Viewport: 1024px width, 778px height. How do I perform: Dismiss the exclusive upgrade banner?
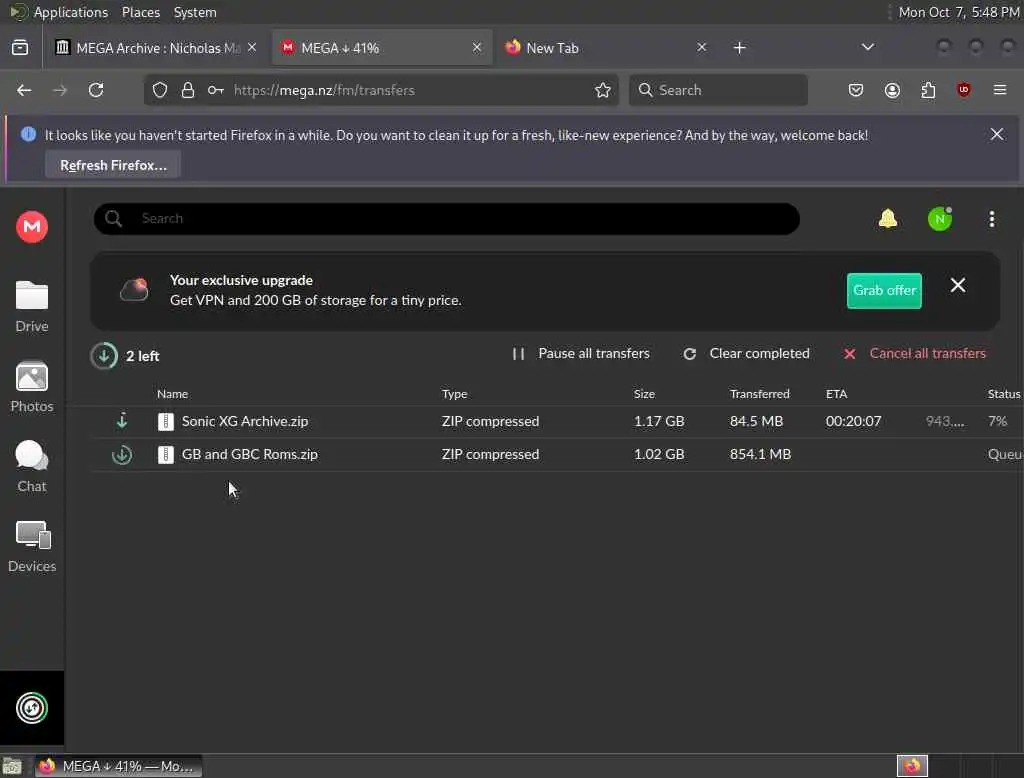pos(957,285)
